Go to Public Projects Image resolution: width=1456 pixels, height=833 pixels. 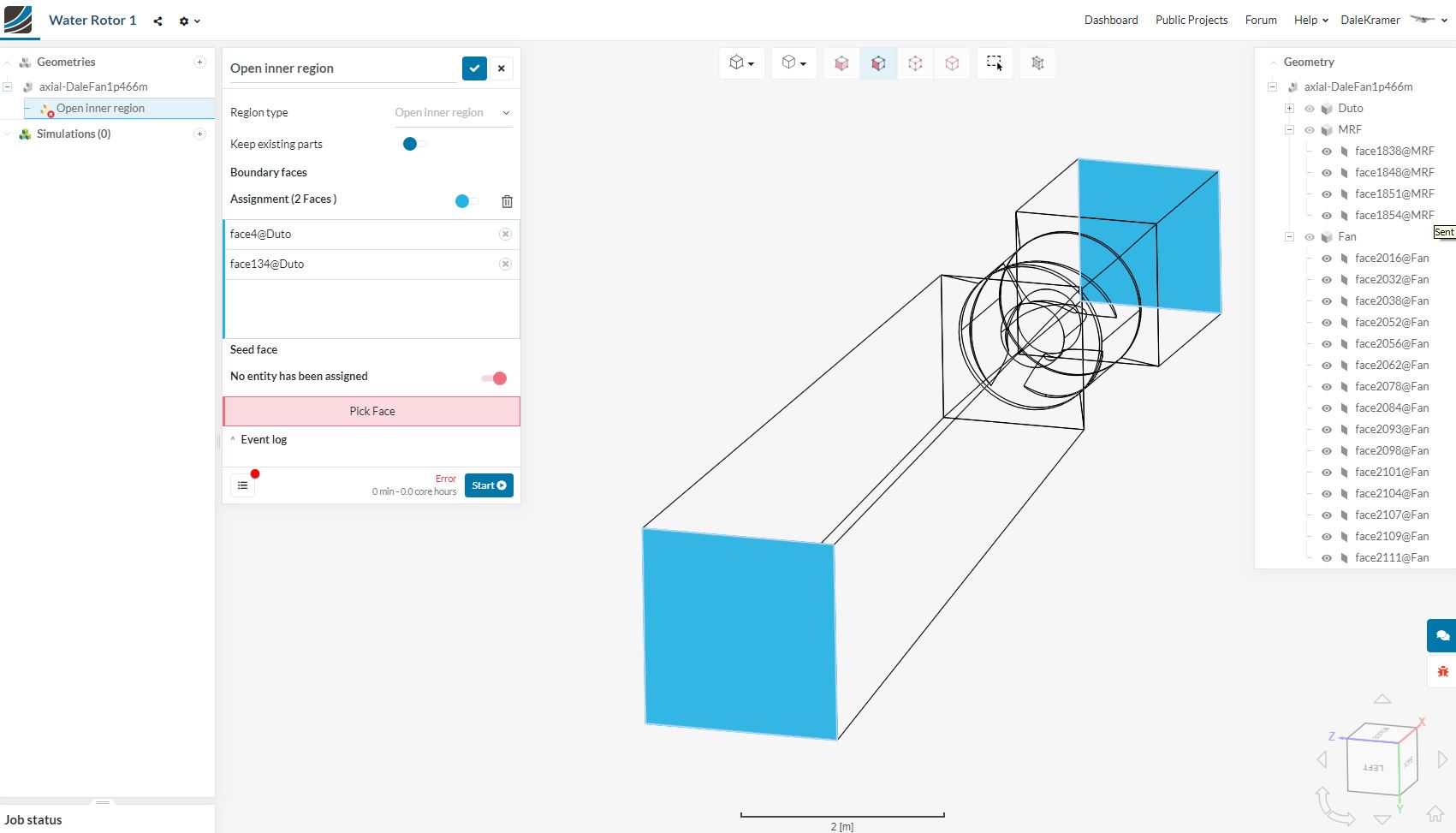1192,20
